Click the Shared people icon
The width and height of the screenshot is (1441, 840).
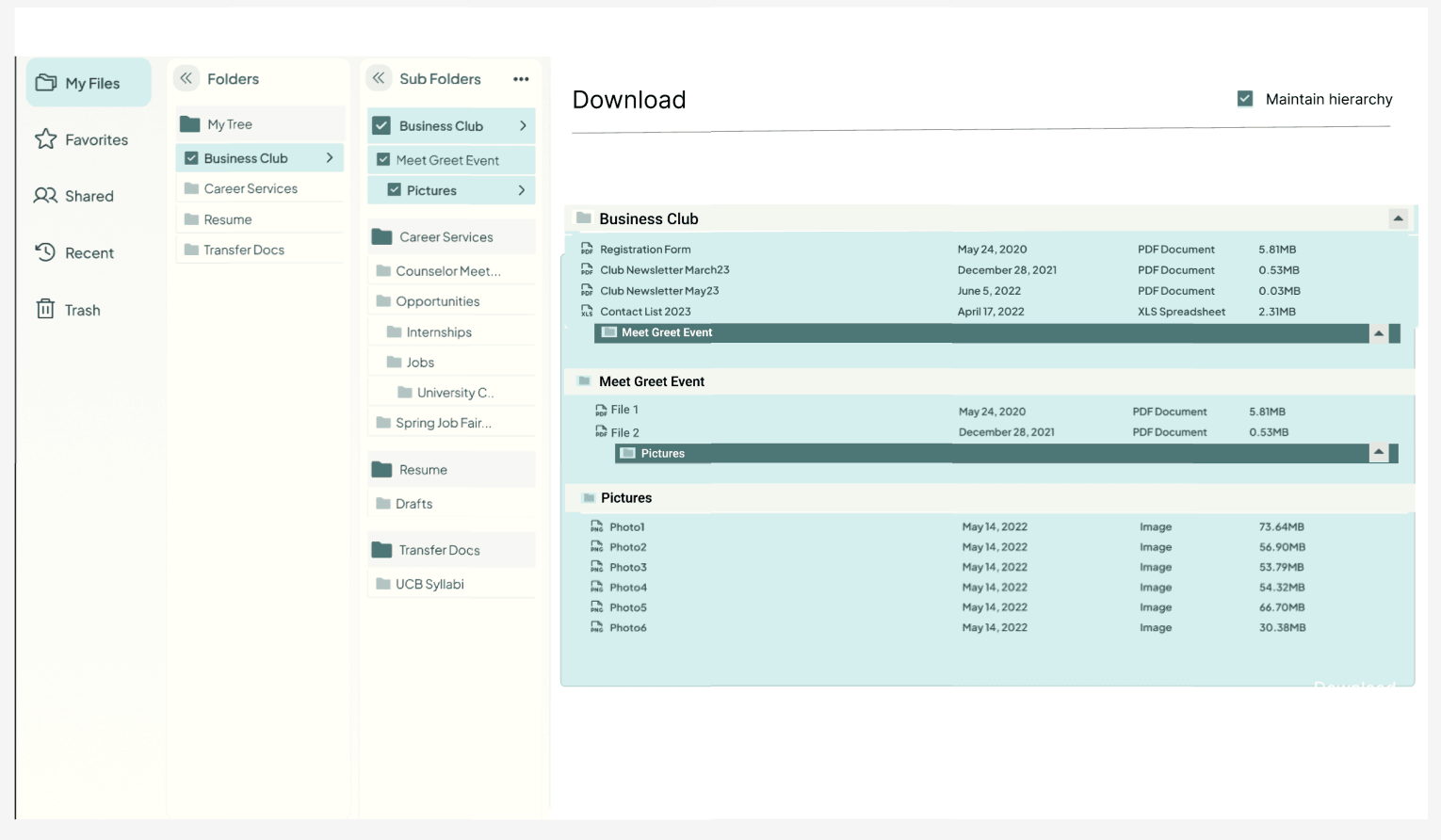tap(45, 195)
